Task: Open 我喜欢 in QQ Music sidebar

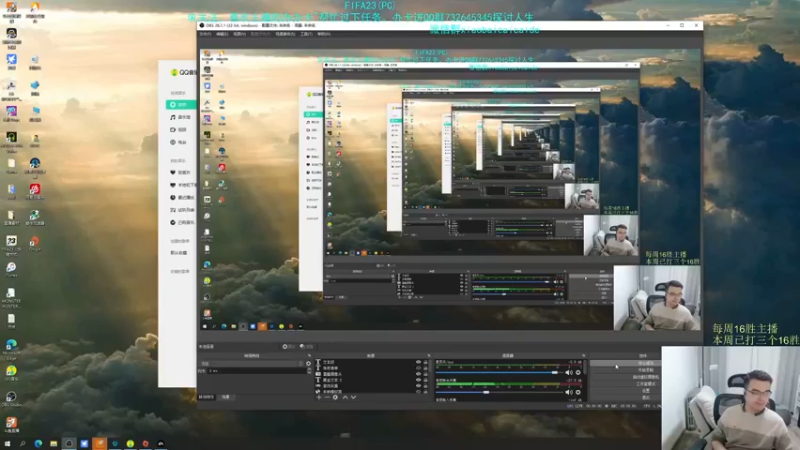Action: pyautogui.click(x=181, y=172)
